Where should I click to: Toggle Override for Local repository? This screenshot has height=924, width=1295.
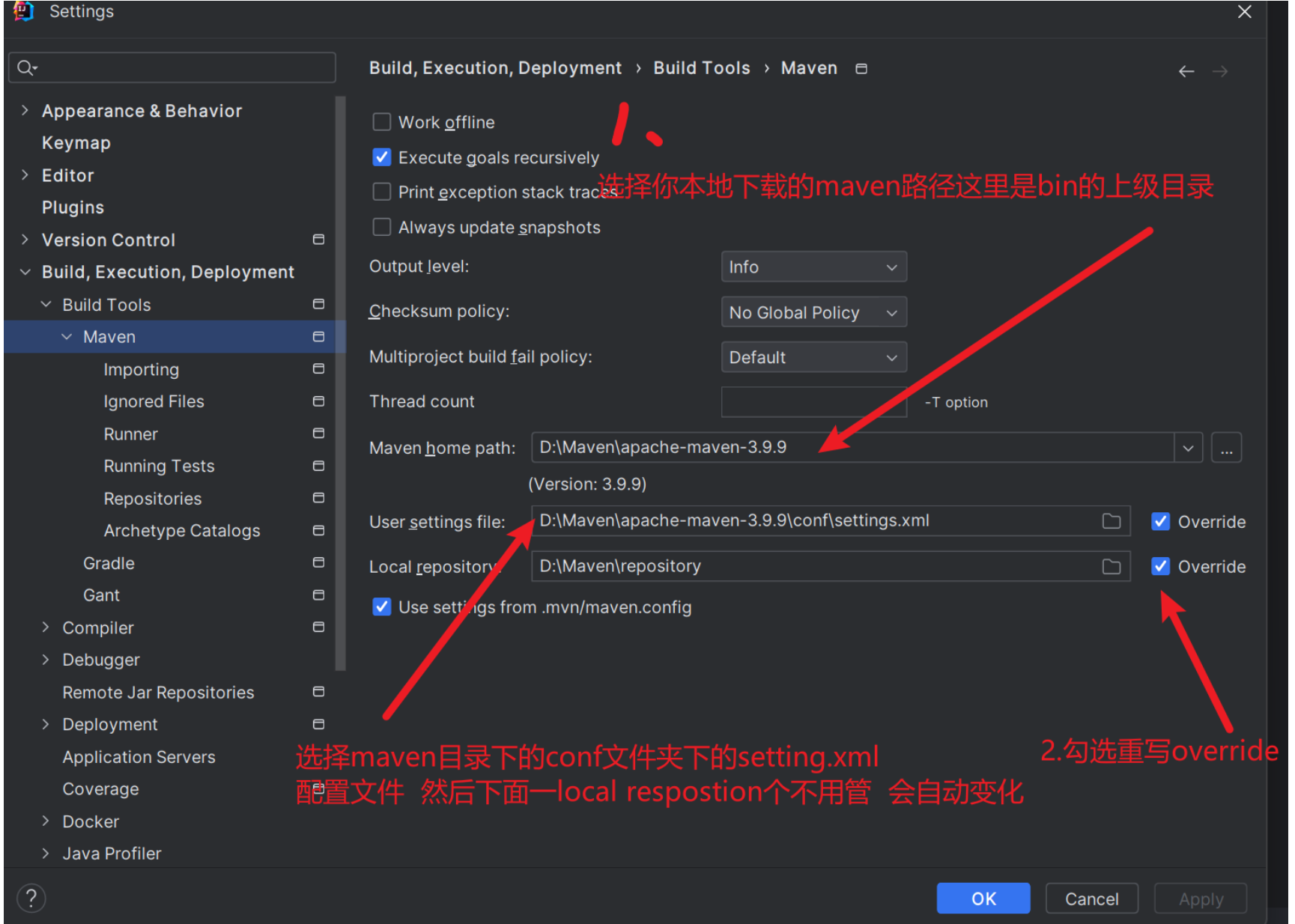(x=1160, y=567)
